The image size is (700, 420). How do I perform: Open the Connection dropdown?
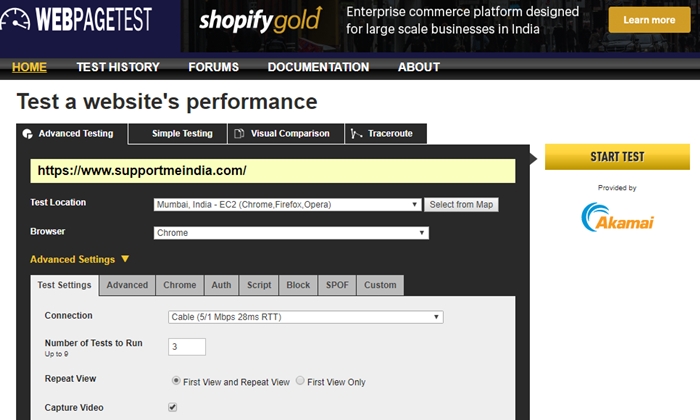pos(305,317)
